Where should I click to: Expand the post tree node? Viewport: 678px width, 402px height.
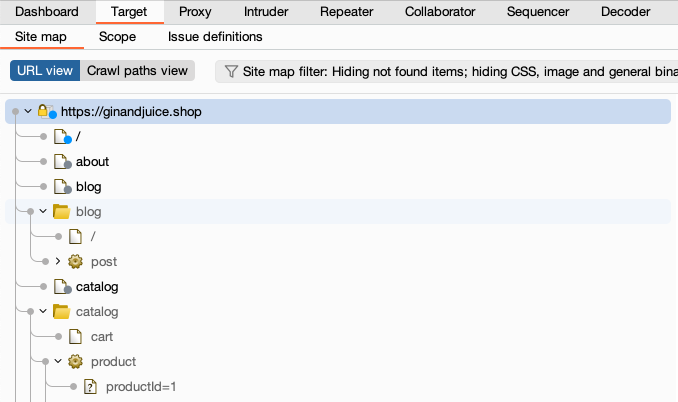58,261
